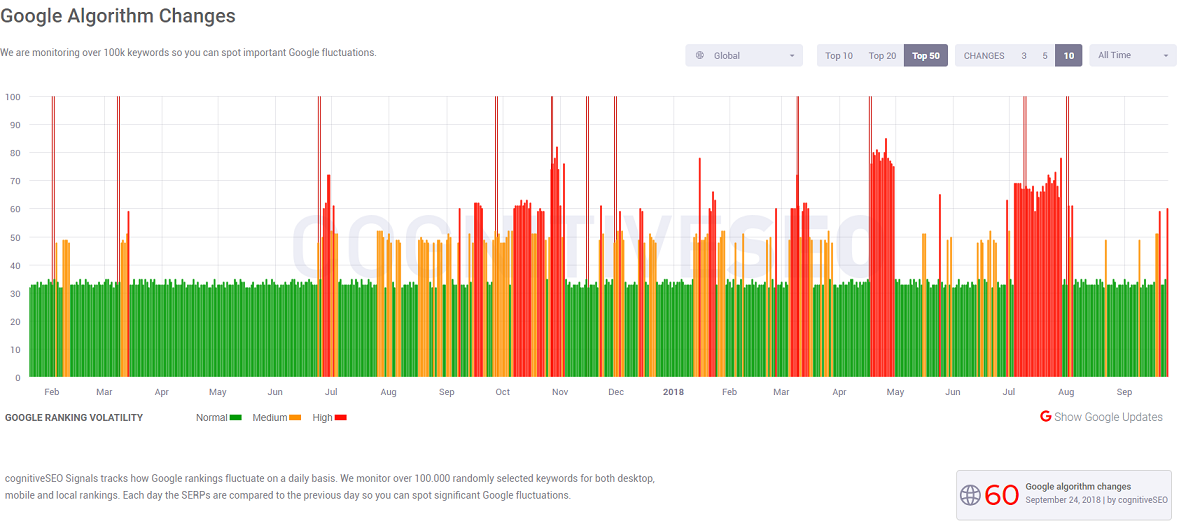The height and width of the screenshot is (526, 1186).
Task: Set changes threshold to 5
Action: [x=1045, y=56]
